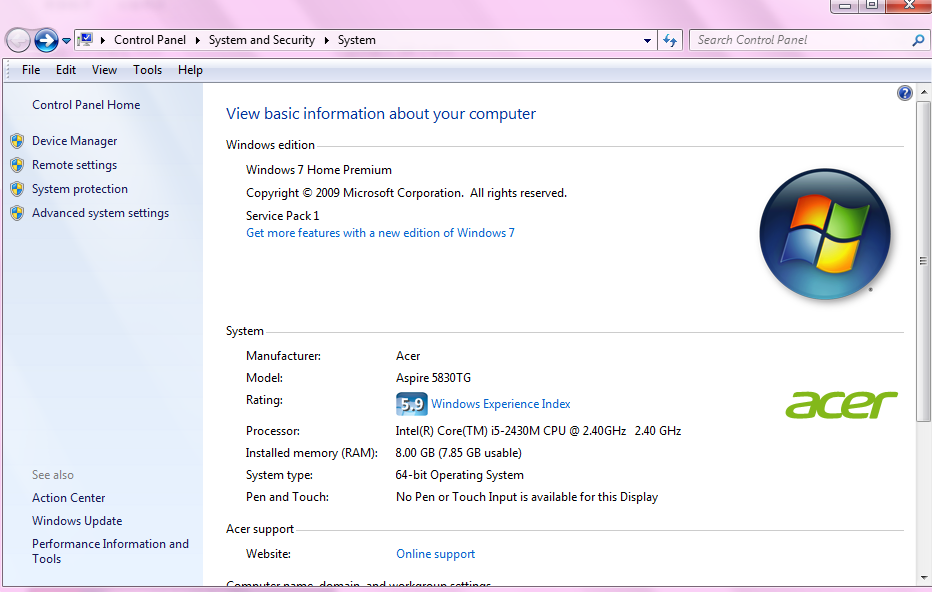Click the shield icon beside Remote settings
Image resolution: width=932 pixels, height=592 pixels.
pyautogui.click(x=16, y=165)
